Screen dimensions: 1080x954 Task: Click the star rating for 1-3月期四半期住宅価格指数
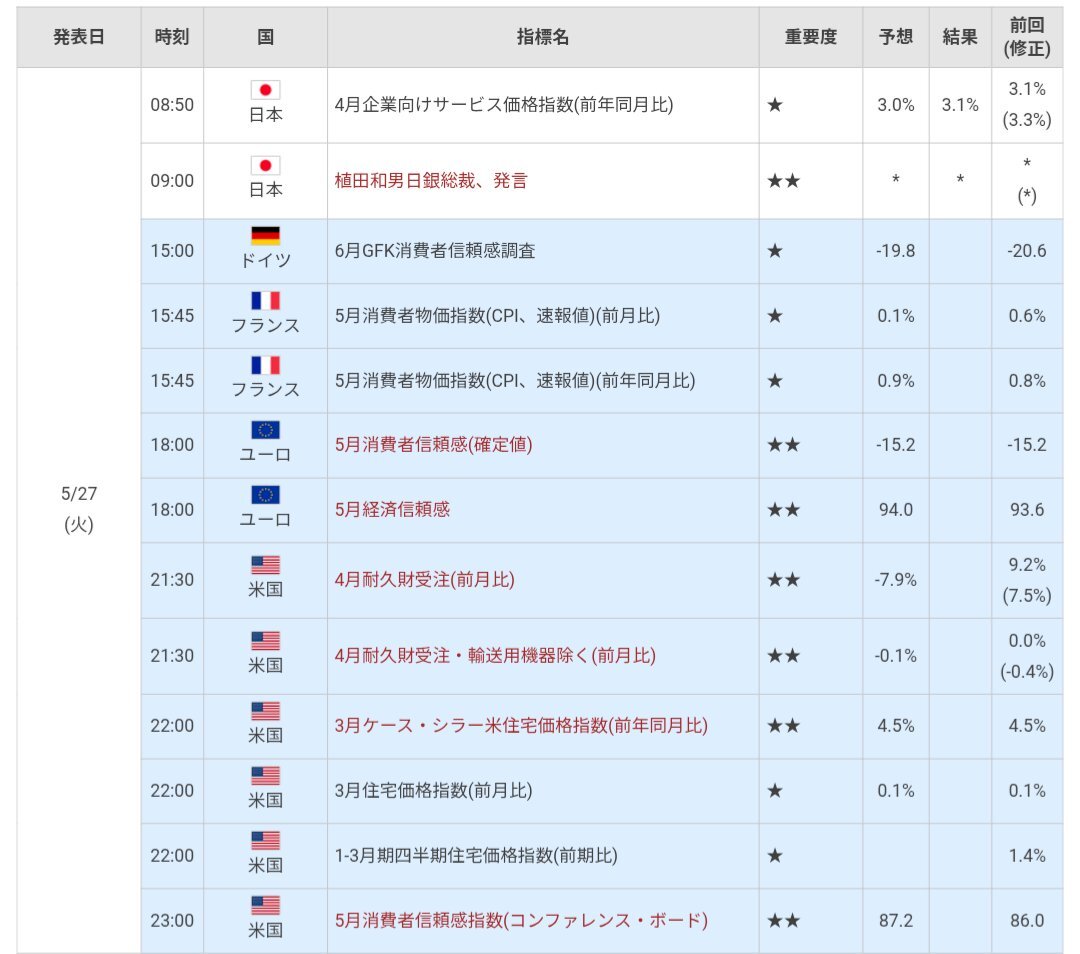tap(775, 856)
